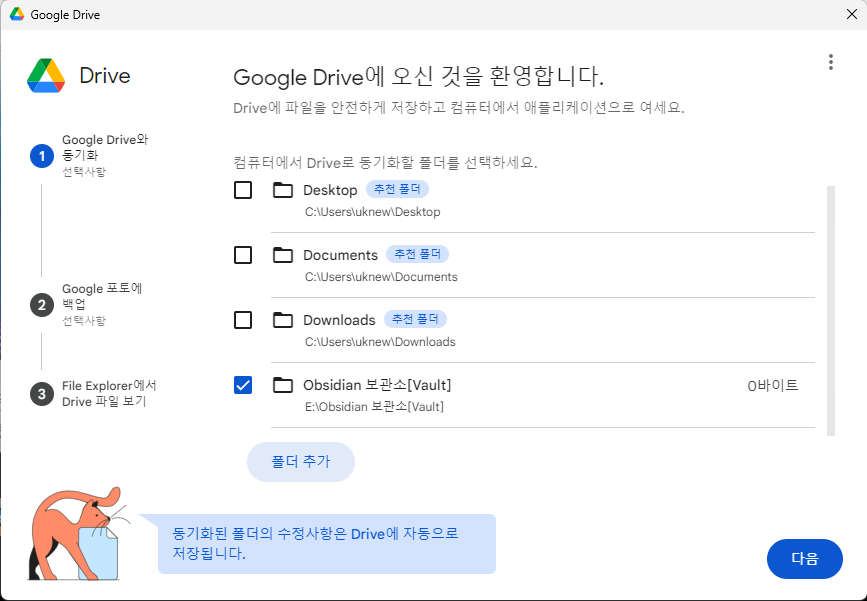
Task: Click the Documents folder icon
Action: 282,255
